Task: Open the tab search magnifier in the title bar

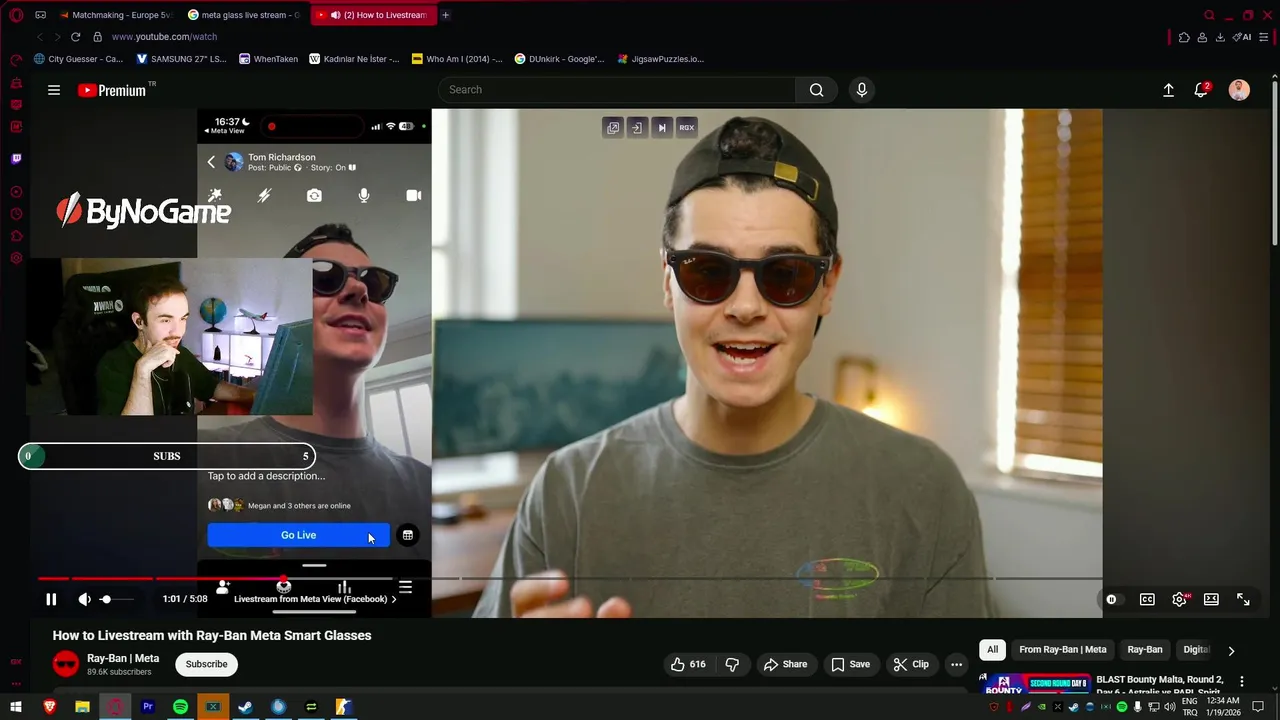Action: click(x=1209, y=15)
